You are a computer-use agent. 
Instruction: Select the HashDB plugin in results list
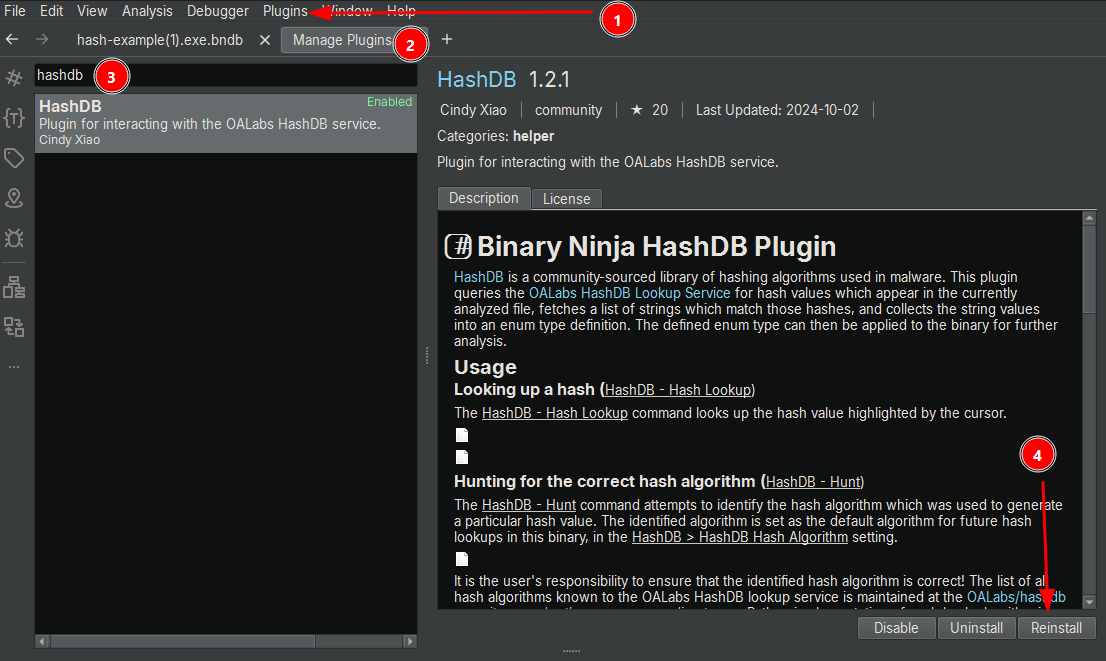click(x=226, y=123)
